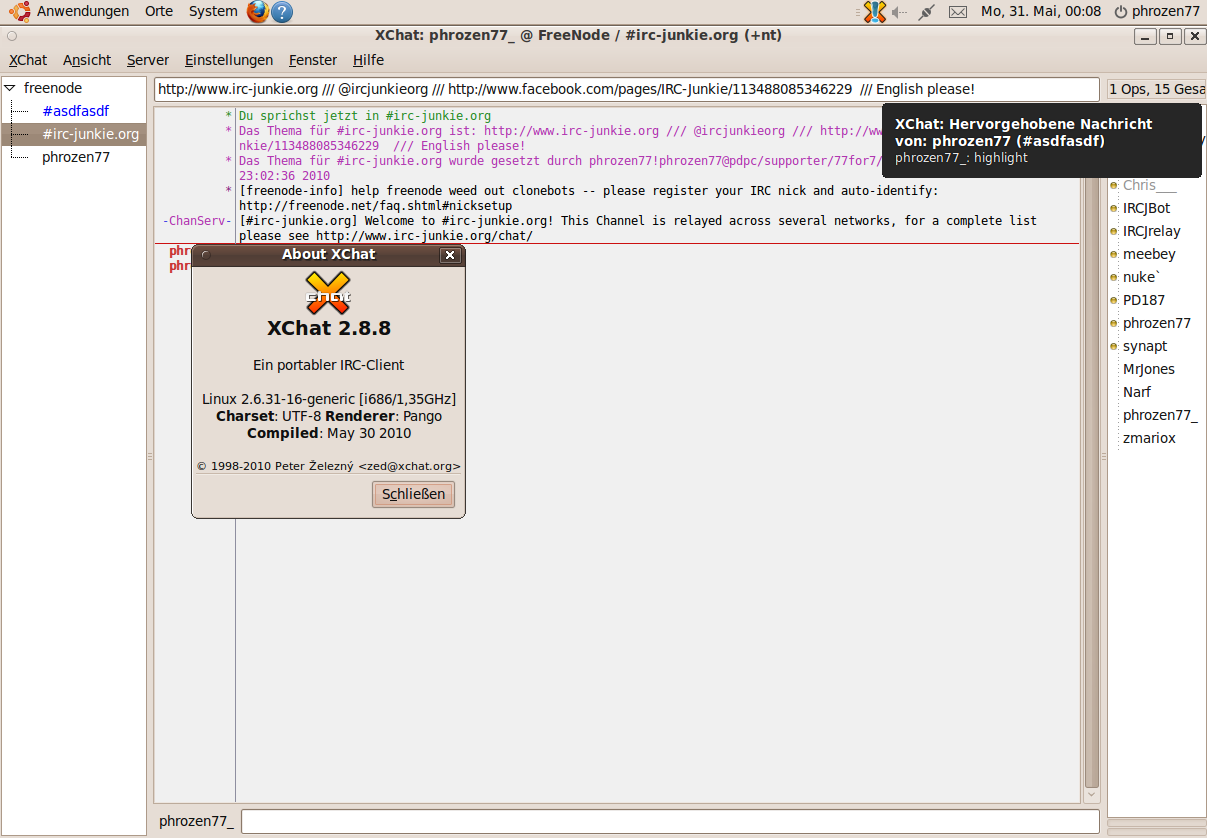Image resolution: width=1207 pixels, height=838 pixels.
Task: Open the mail envelope indicator
Action: (957, 12)
